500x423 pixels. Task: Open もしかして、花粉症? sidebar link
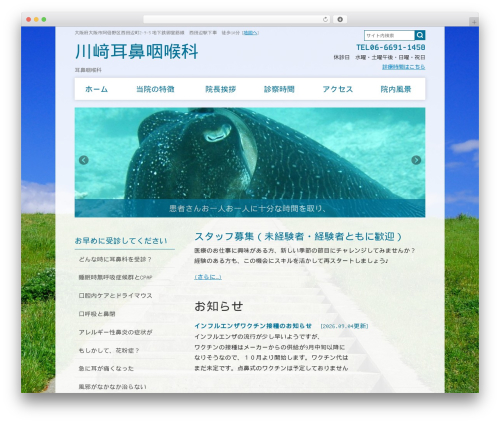[x=109, y=350]
